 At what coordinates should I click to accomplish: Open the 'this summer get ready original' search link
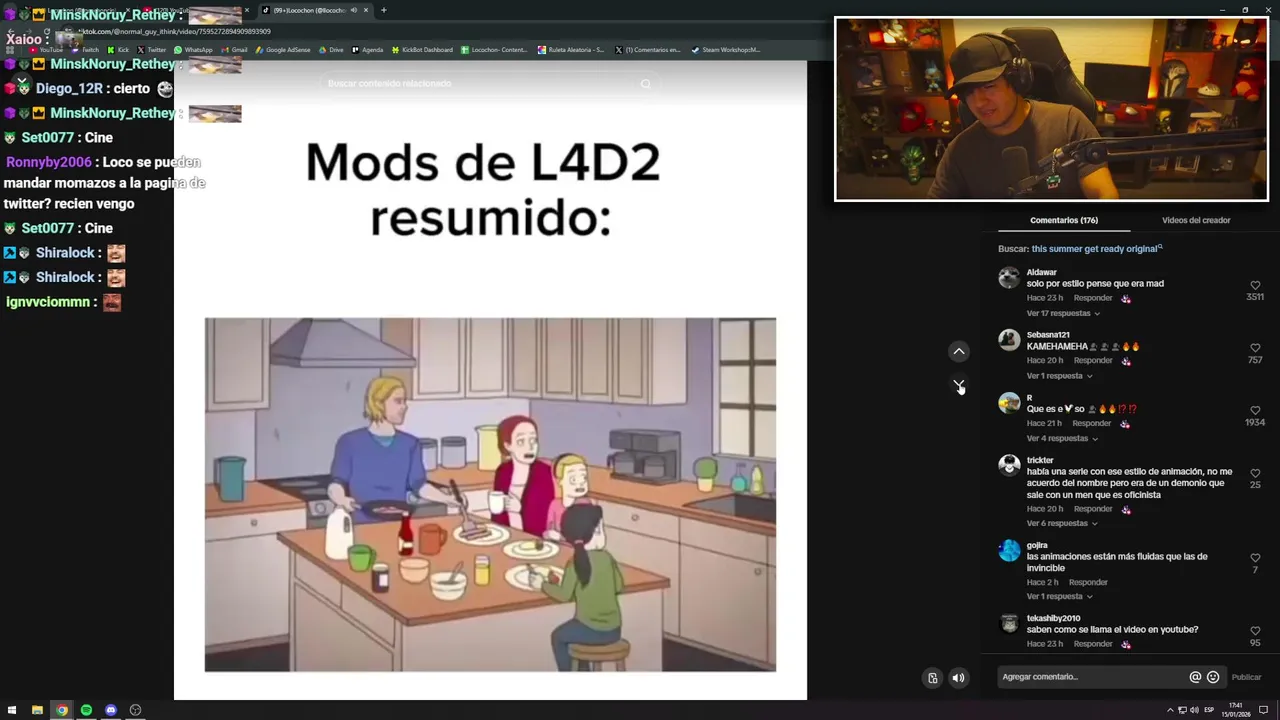(1096, 248)
